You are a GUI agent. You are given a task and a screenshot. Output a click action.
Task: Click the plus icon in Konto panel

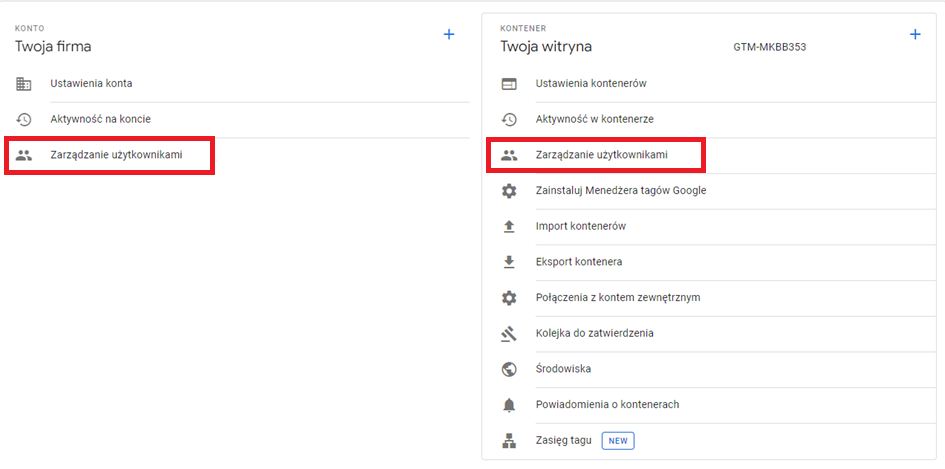(449, 35)
